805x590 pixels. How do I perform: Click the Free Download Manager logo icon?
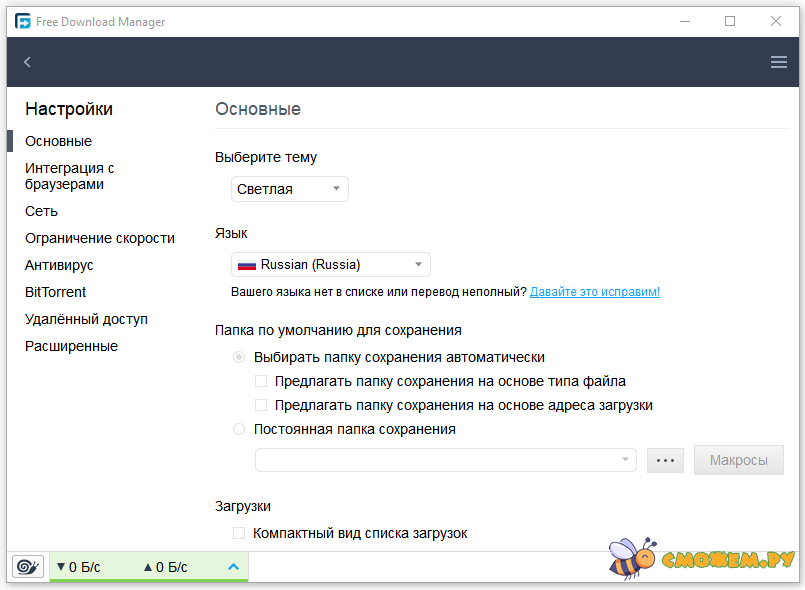point(22,21)
